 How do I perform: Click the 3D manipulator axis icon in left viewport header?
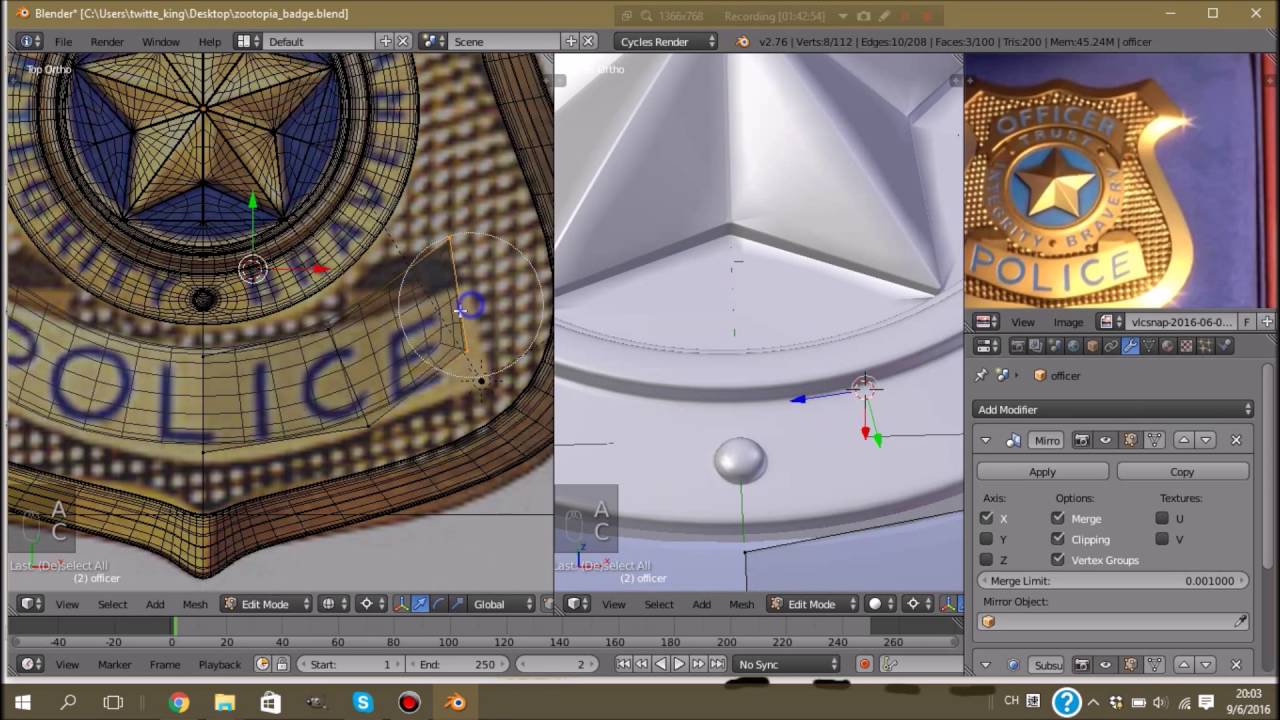(x=402, y=604)
